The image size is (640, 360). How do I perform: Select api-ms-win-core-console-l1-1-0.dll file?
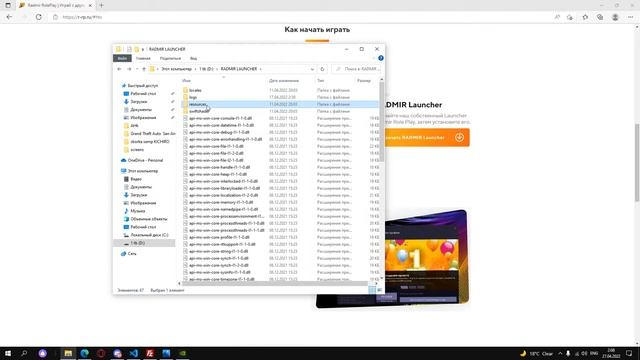[220, 118]
